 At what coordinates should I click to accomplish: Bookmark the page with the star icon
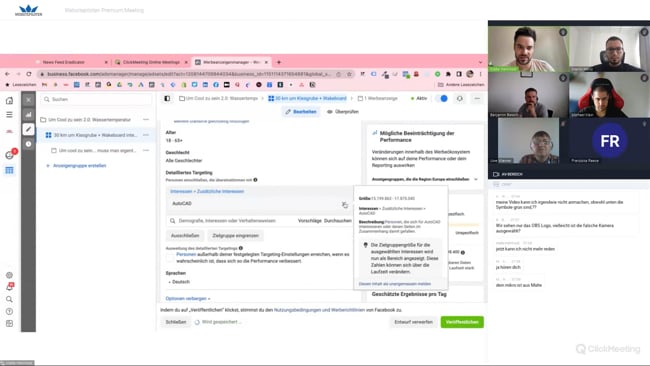tap(349, 74)
